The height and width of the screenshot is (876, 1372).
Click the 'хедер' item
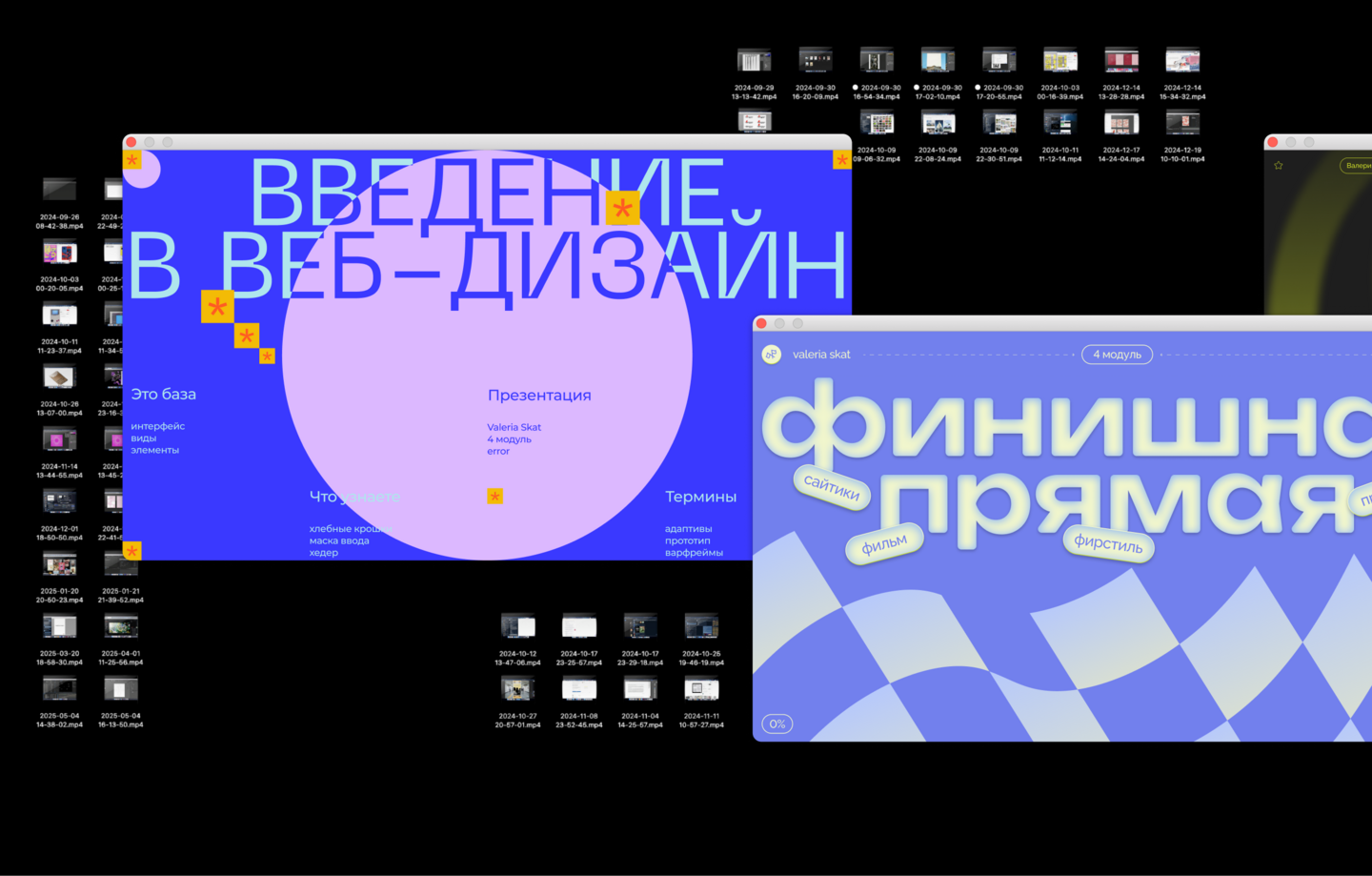pyautogui.click(x=324, y=553)
